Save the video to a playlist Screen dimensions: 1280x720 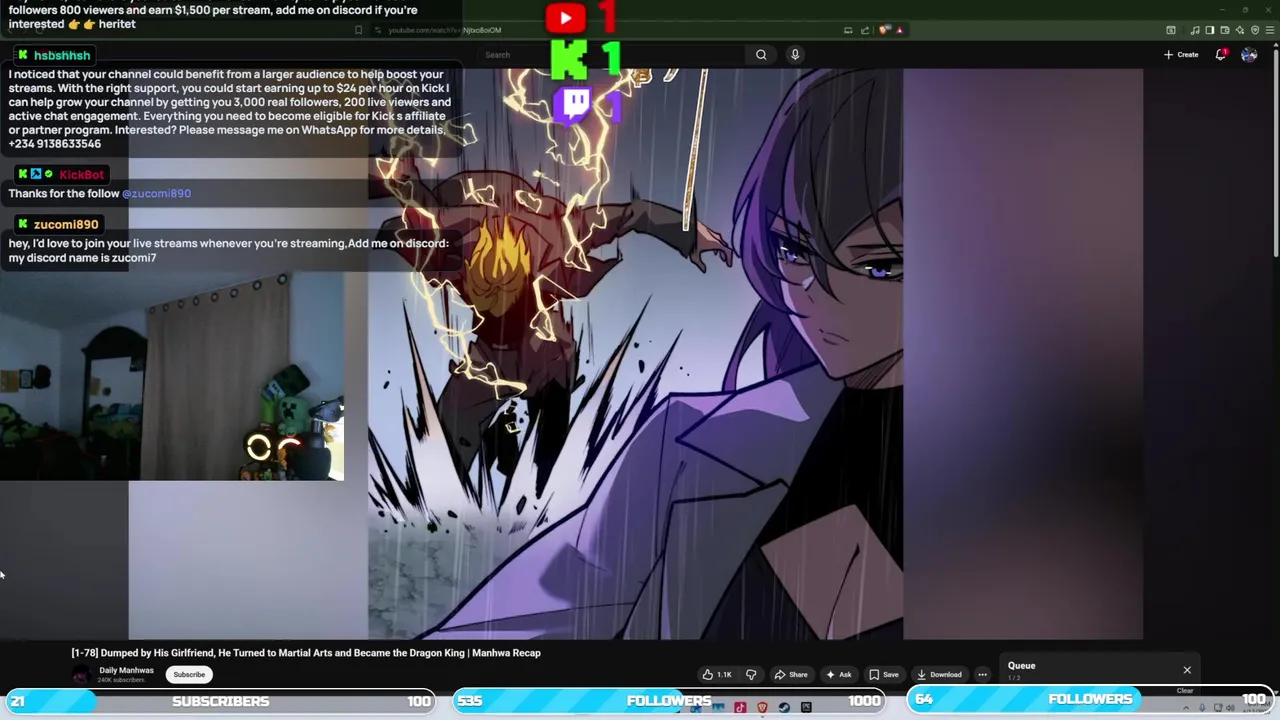(x=883, y=674)
